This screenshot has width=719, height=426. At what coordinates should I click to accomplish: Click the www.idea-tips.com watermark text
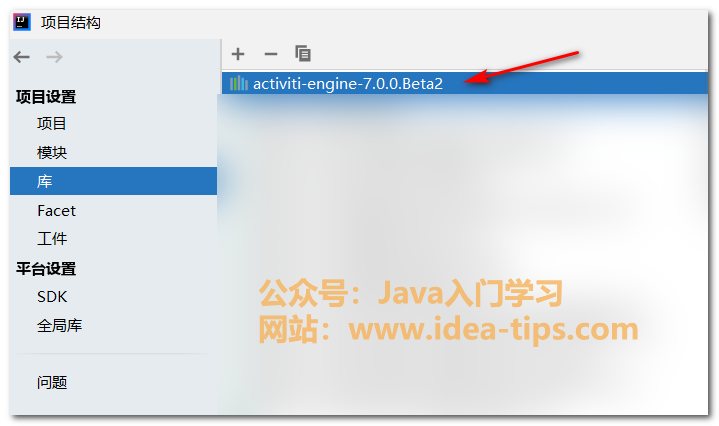(493, 329)
